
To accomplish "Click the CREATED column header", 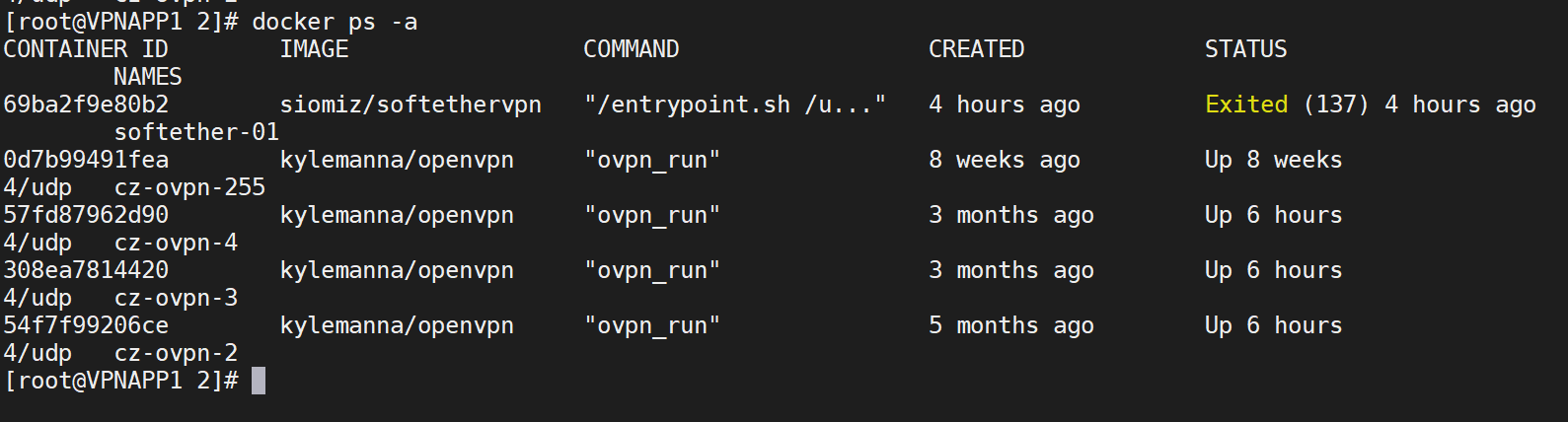I will 977,49.
